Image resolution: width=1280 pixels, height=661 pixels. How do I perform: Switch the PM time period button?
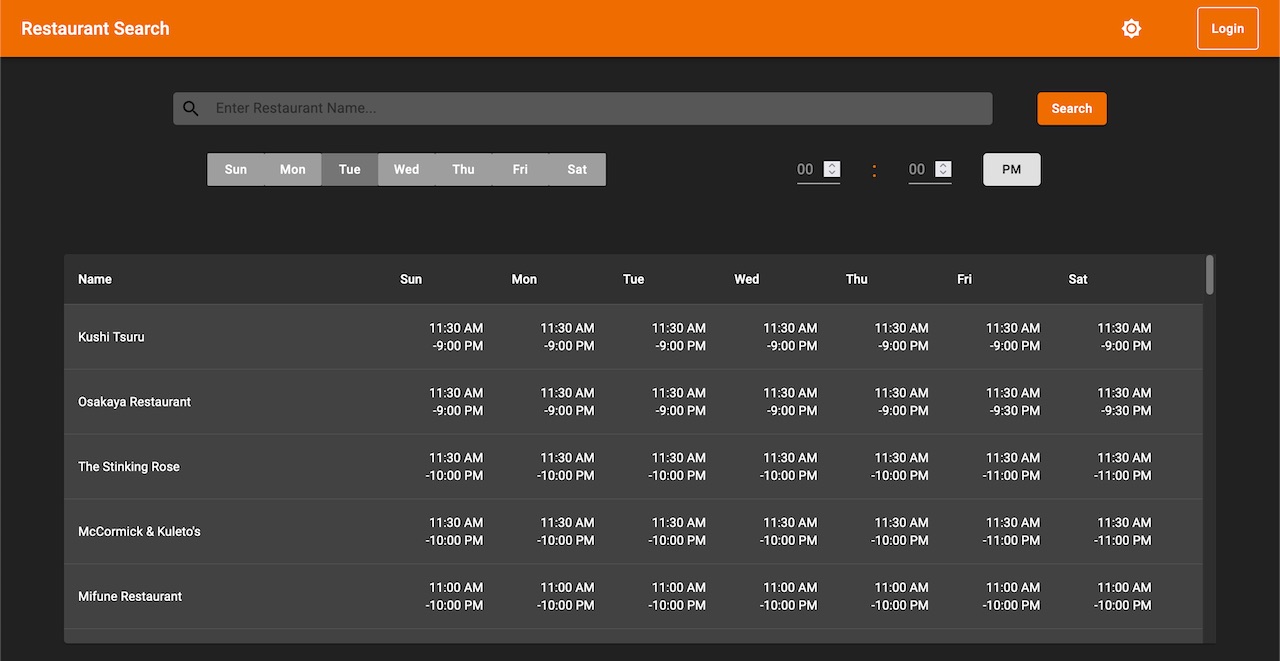point(1011,170)
